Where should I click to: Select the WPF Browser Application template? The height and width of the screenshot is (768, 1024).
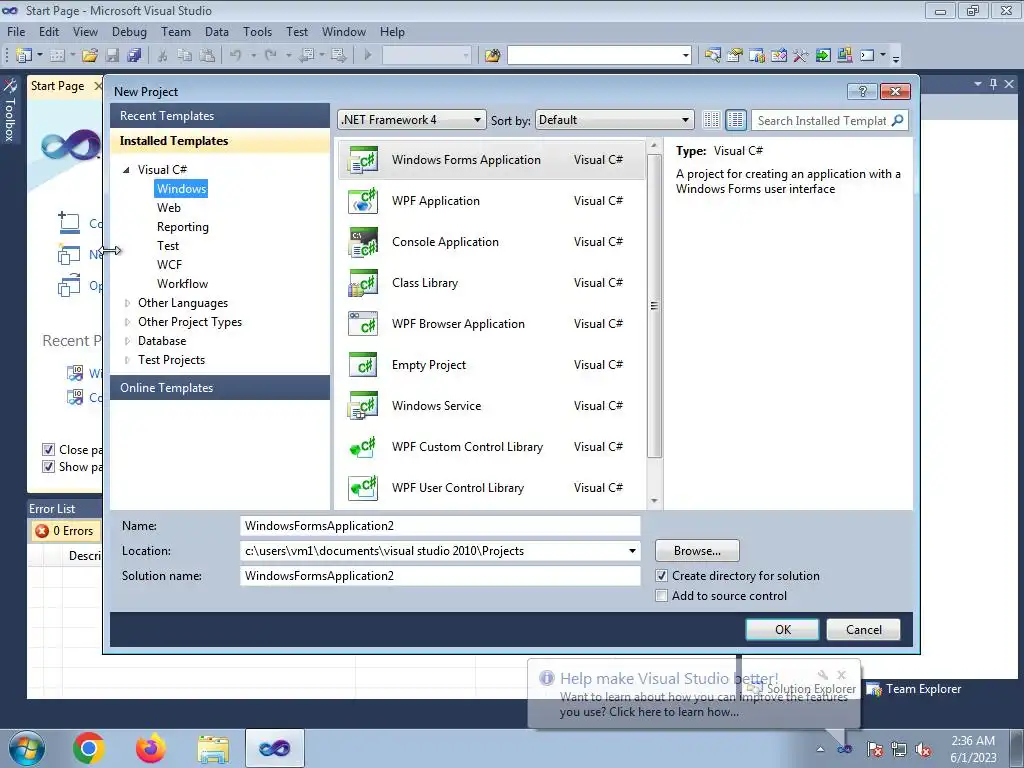point(491,324)
